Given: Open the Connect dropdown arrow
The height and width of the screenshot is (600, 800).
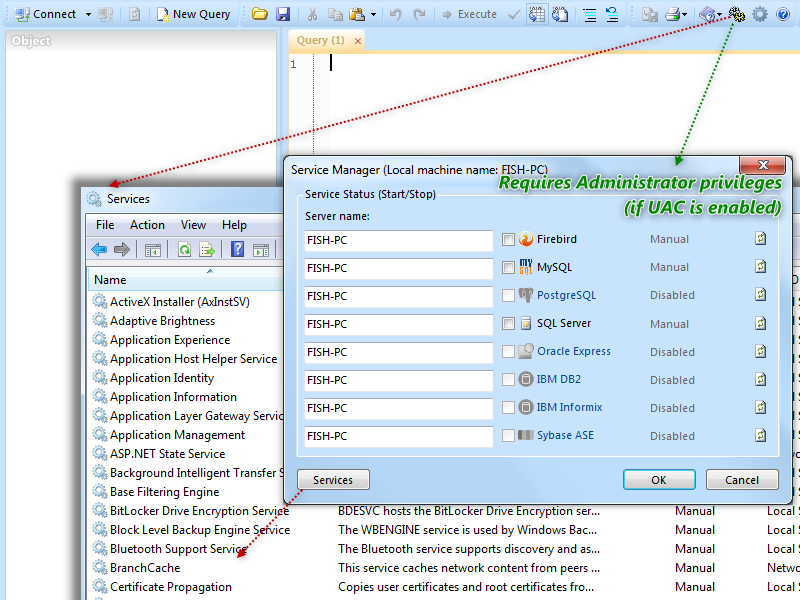Looking at the screenshot, I should click(x=88, y=14).
